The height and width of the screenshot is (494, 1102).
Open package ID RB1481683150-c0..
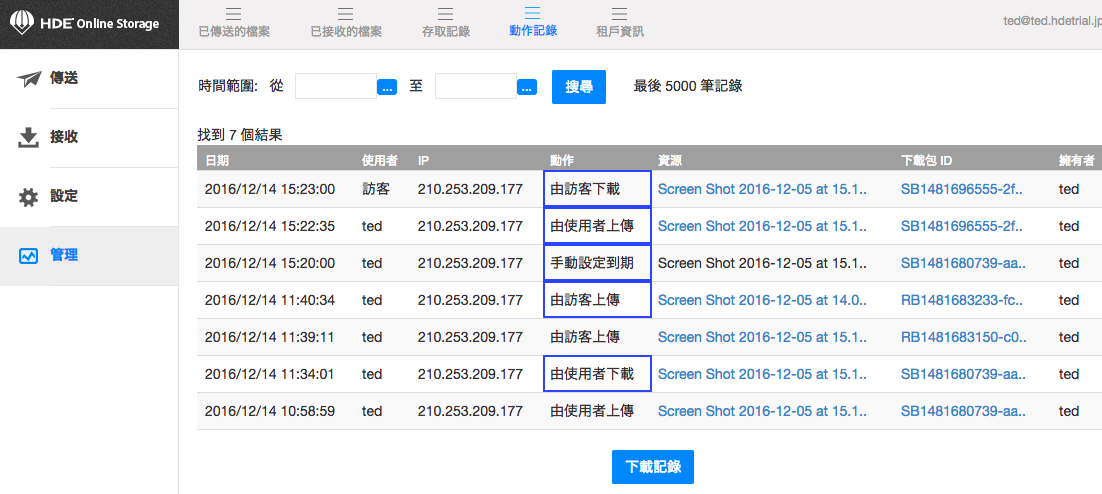(964, 337)
